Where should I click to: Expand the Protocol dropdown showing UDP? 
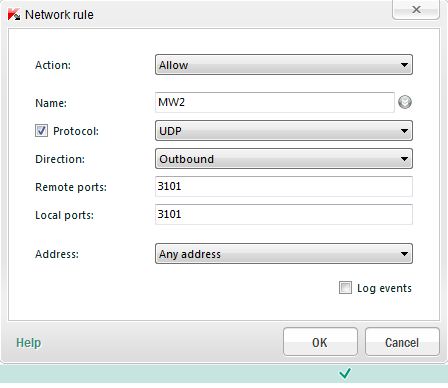(x=284, y=131)
